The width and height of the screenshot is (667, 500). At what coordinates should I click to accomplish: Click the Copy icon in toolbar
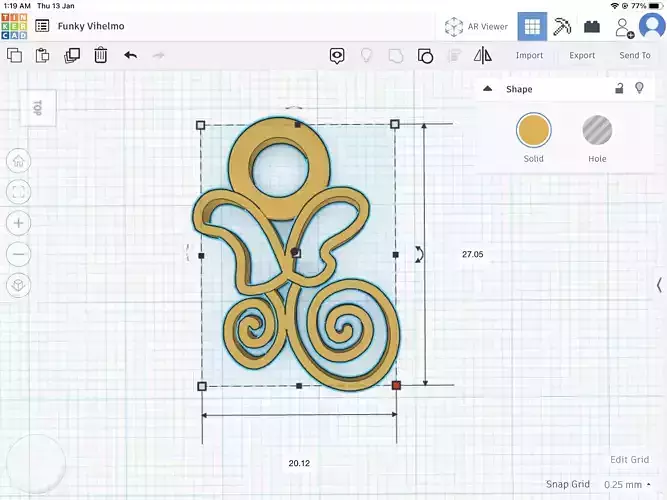pos(14,55)
